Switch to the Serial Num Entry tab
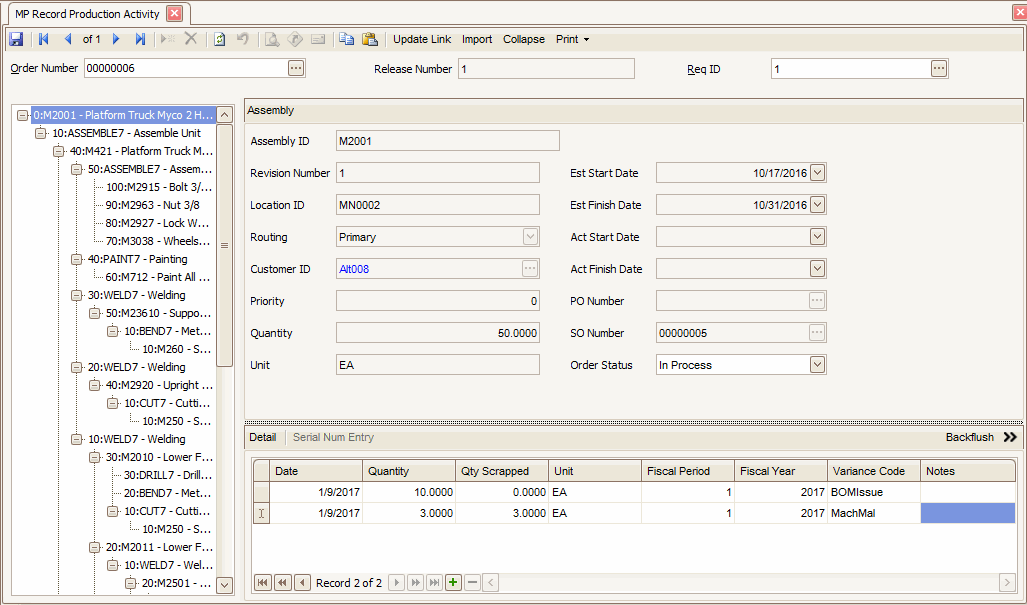The width and height of the screenshot is (1027, 605). 333,437
